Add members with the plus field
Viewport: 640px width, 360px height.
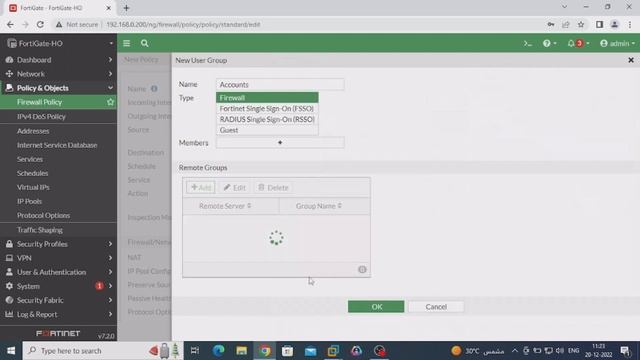coord(280,142)
